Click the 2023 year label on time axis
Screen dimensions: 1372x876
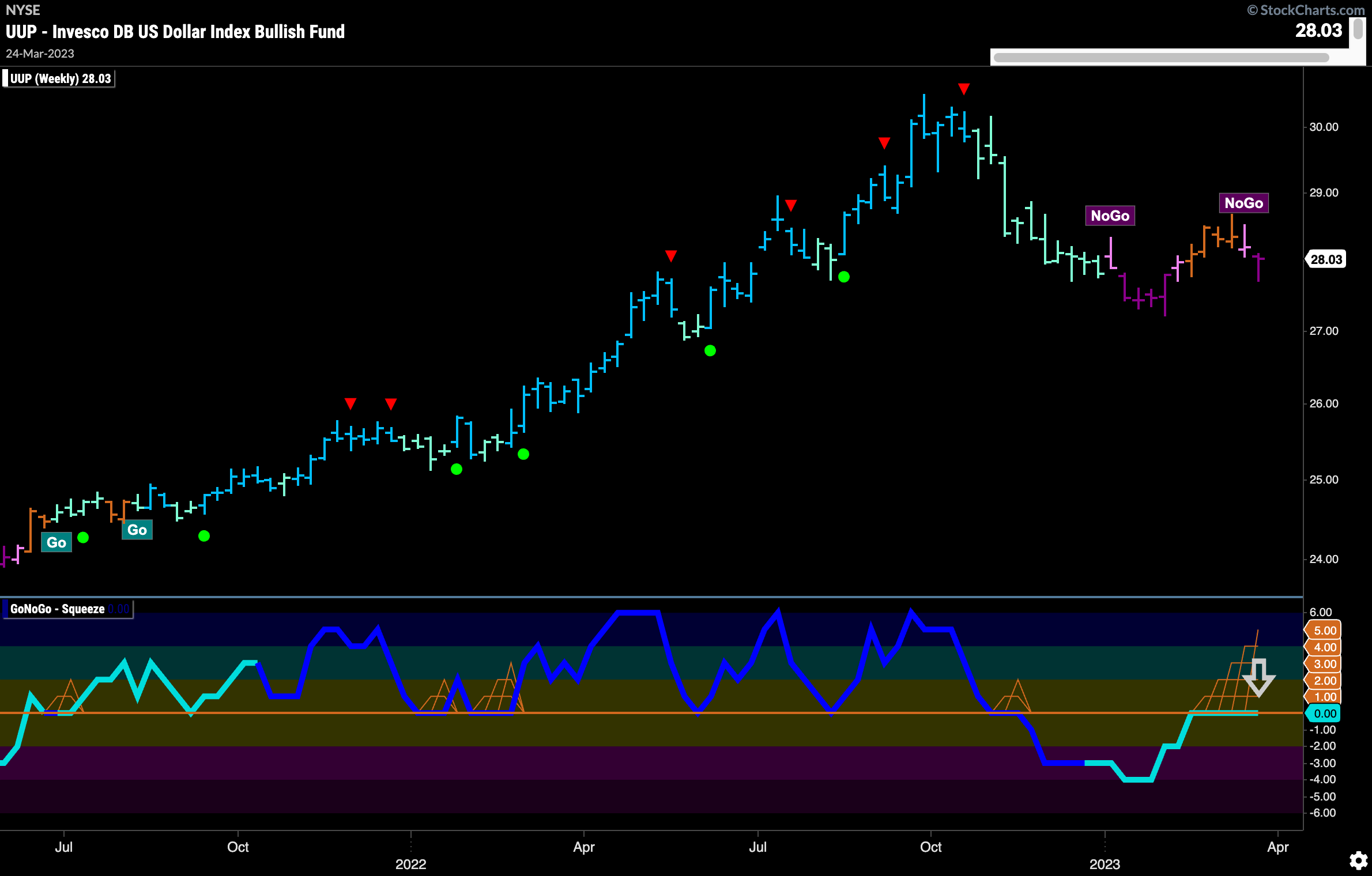pos(1105,864)
